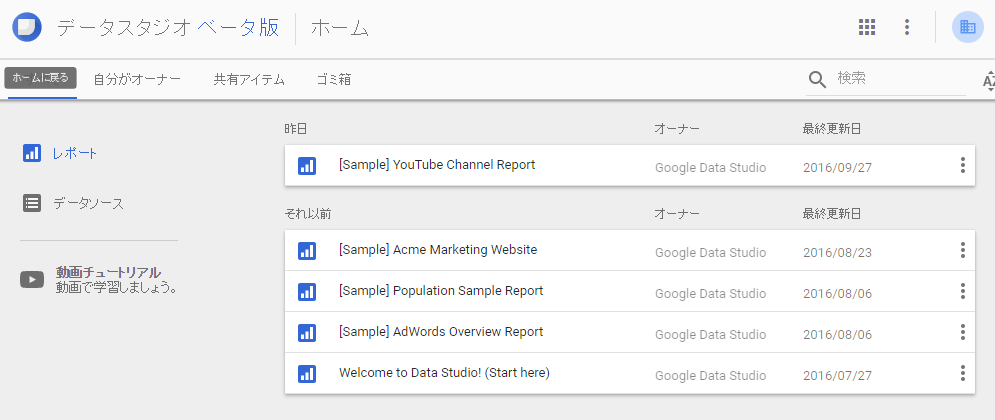This screenshot has height=420, width=995.
Task: Open Welcome to Data Studio! (Start here)
Action: (444, 373)
